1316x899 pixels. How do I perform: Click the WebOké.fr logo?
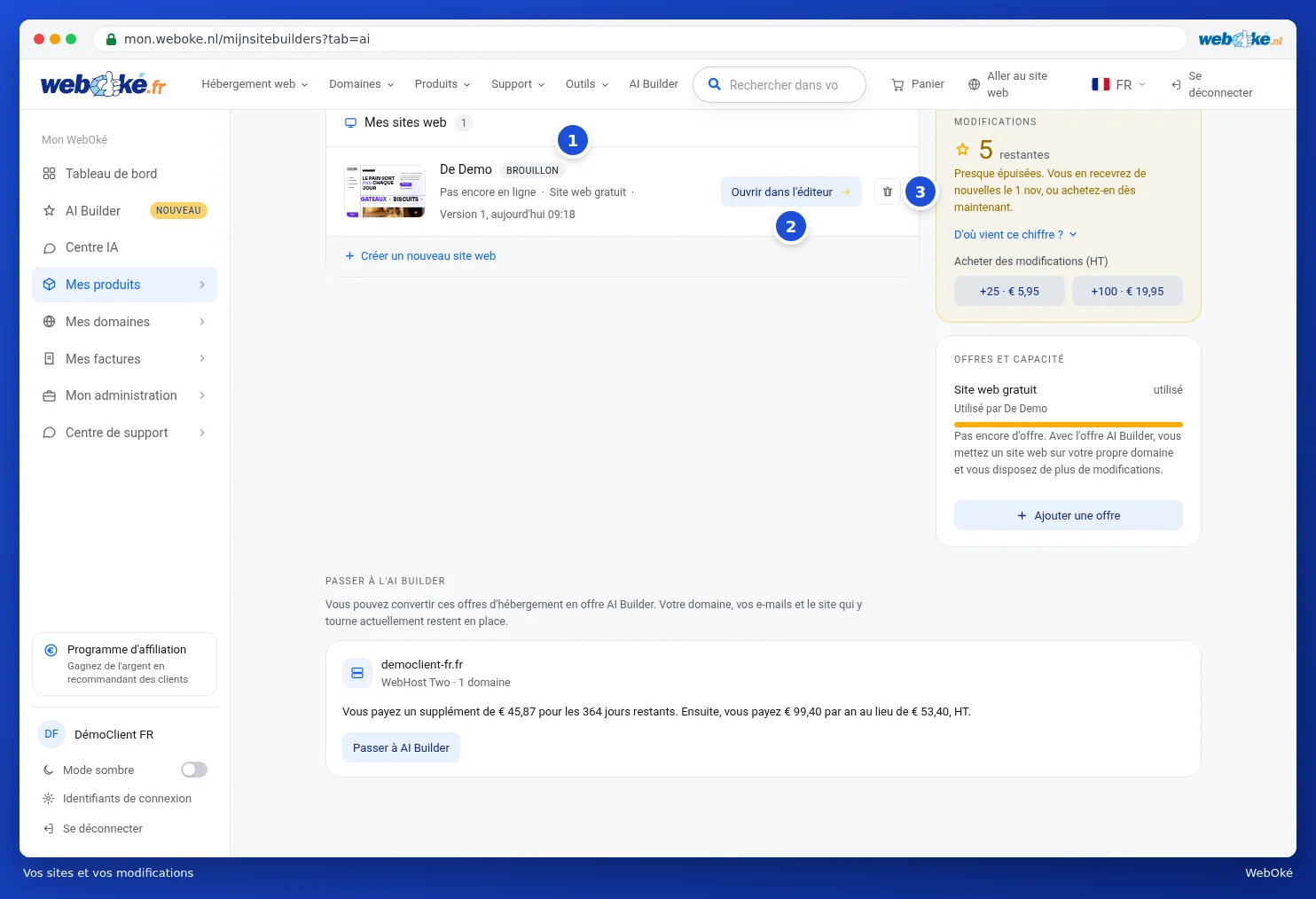(x=103, y=84)
